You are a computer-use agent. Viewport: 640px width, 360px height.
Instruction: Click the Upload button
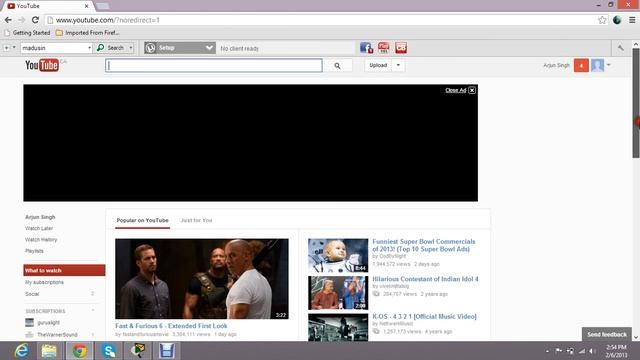pyautogui.click(x=378, y=65)
